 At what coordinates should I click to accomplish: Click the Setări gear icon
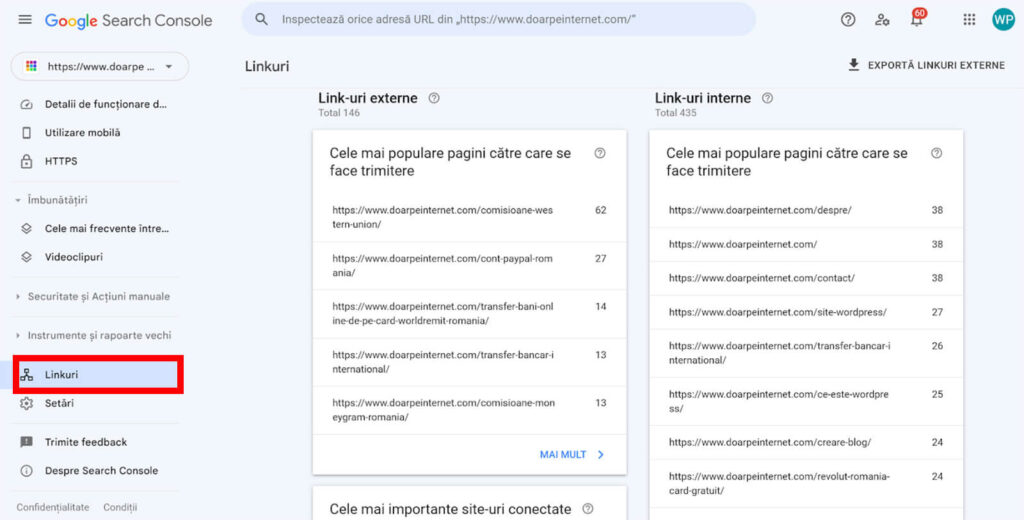[x=26, y=404]
